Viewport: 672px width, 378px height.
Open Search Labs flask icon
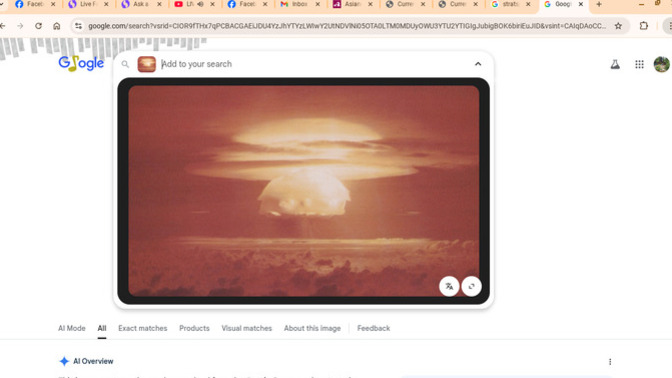[615, 64]
